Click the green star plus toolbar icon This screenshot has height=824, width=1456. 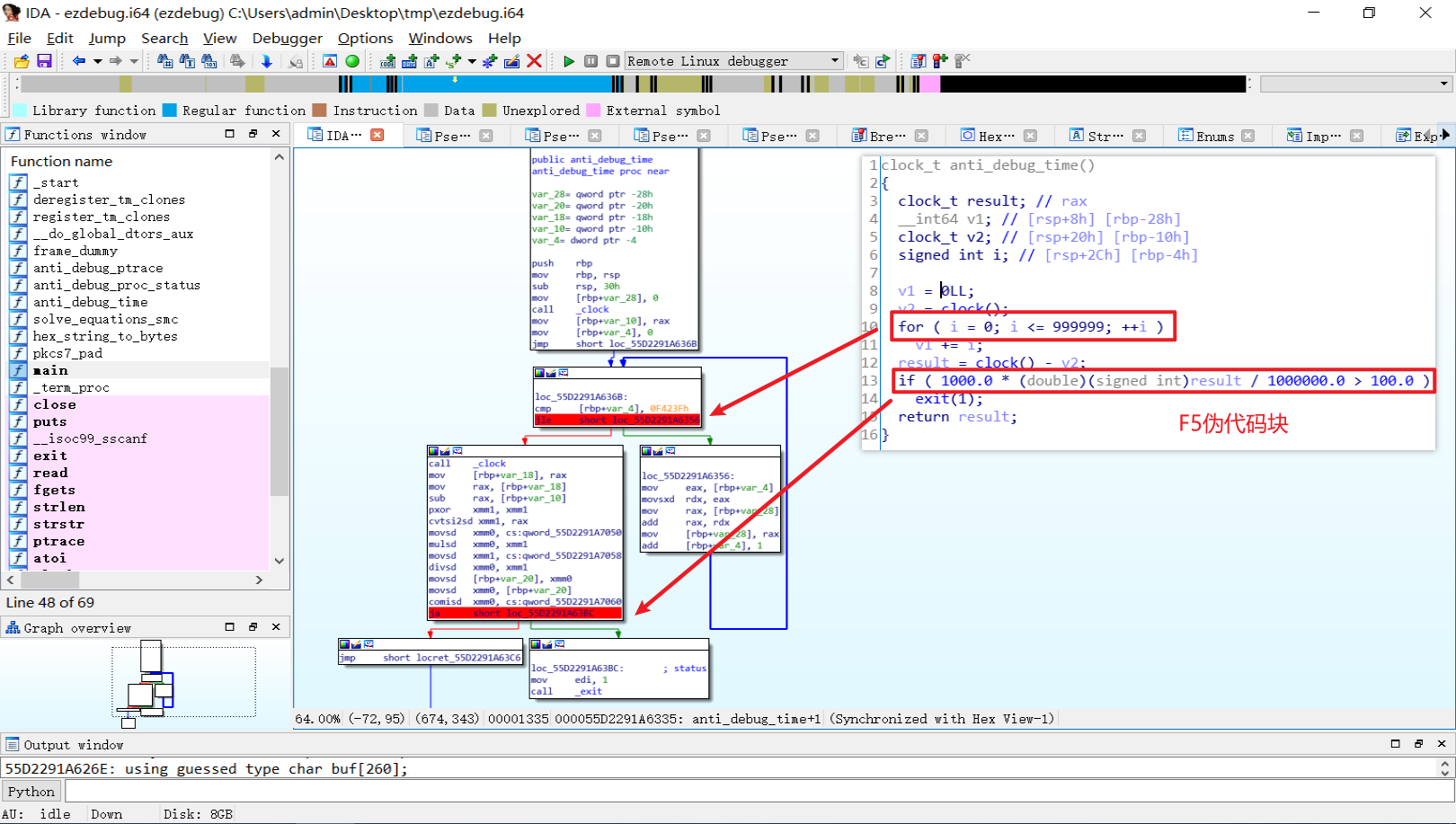453,61
